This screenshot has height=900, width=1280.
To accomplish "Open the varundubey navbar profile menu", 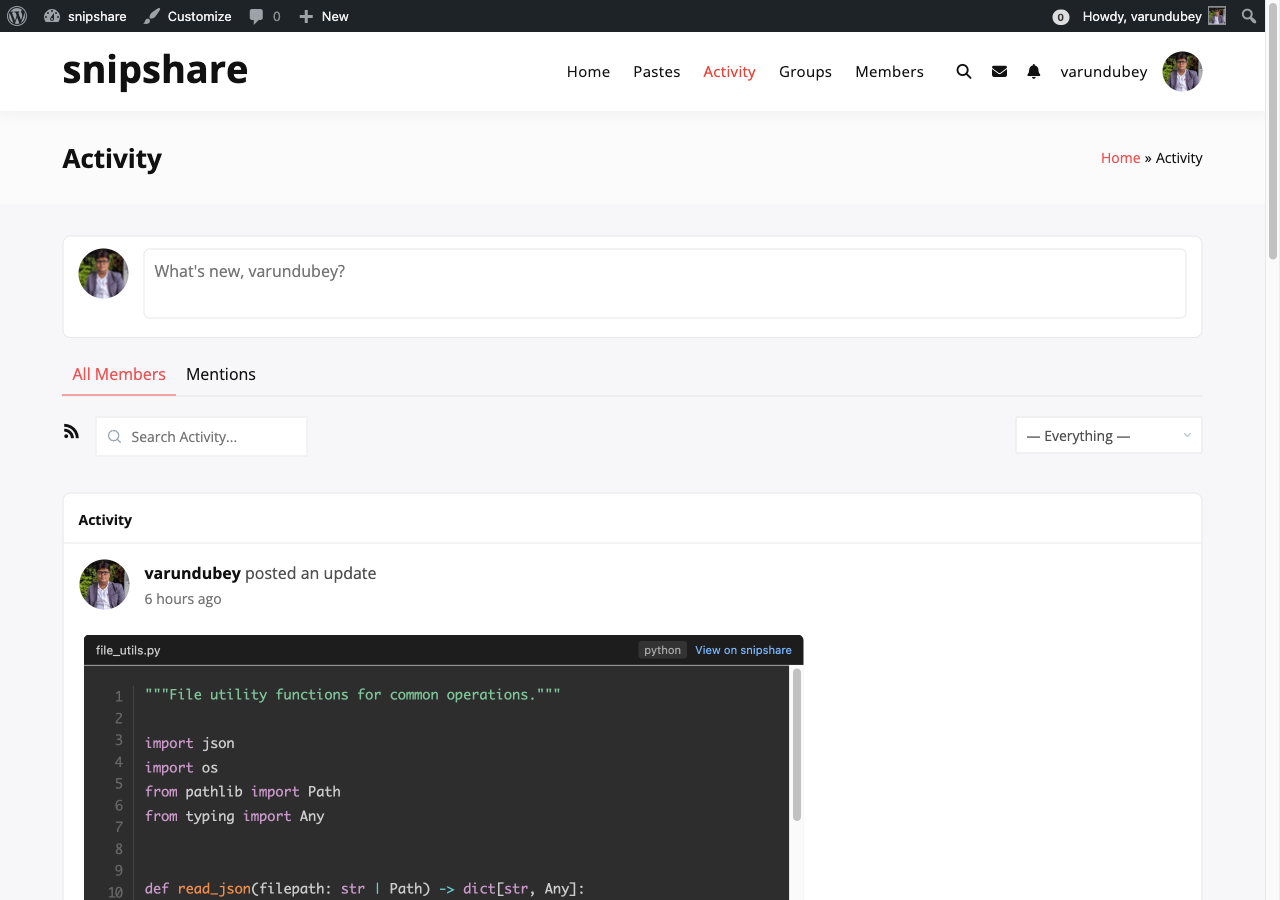I will pos(1104,71).
